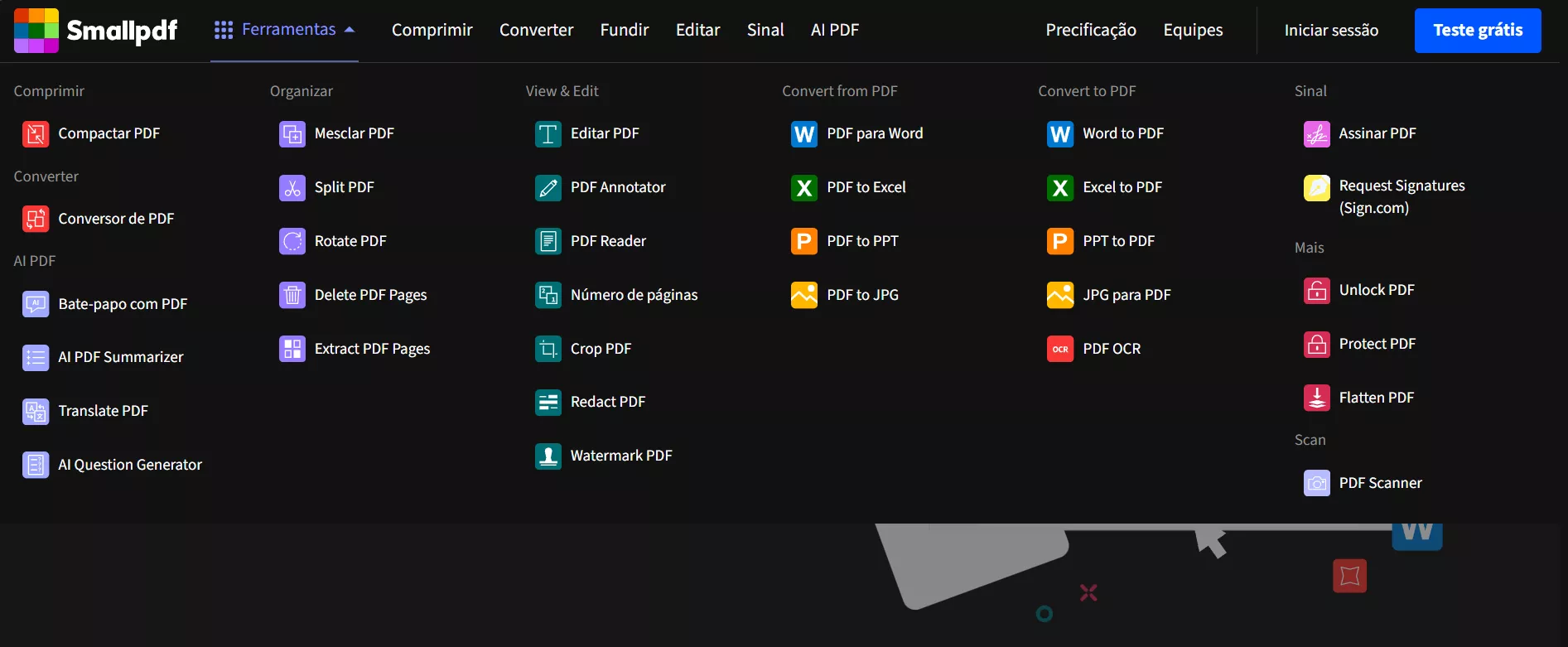Click the PDF para Word icon

pyautogui.click(x=804, y=134)
